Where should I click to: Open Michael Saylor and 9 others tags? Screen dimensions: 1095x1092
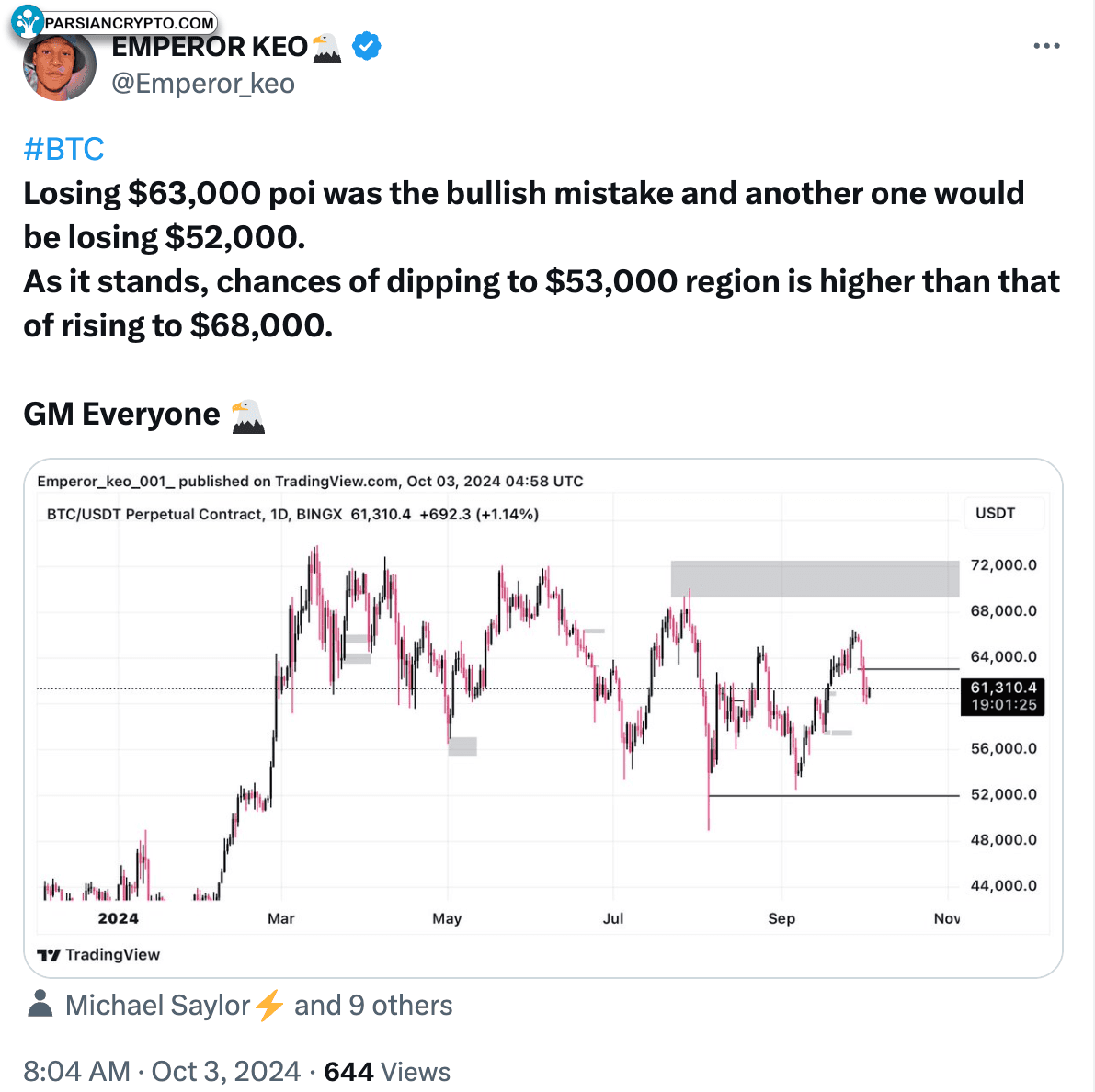point(259,1006)
